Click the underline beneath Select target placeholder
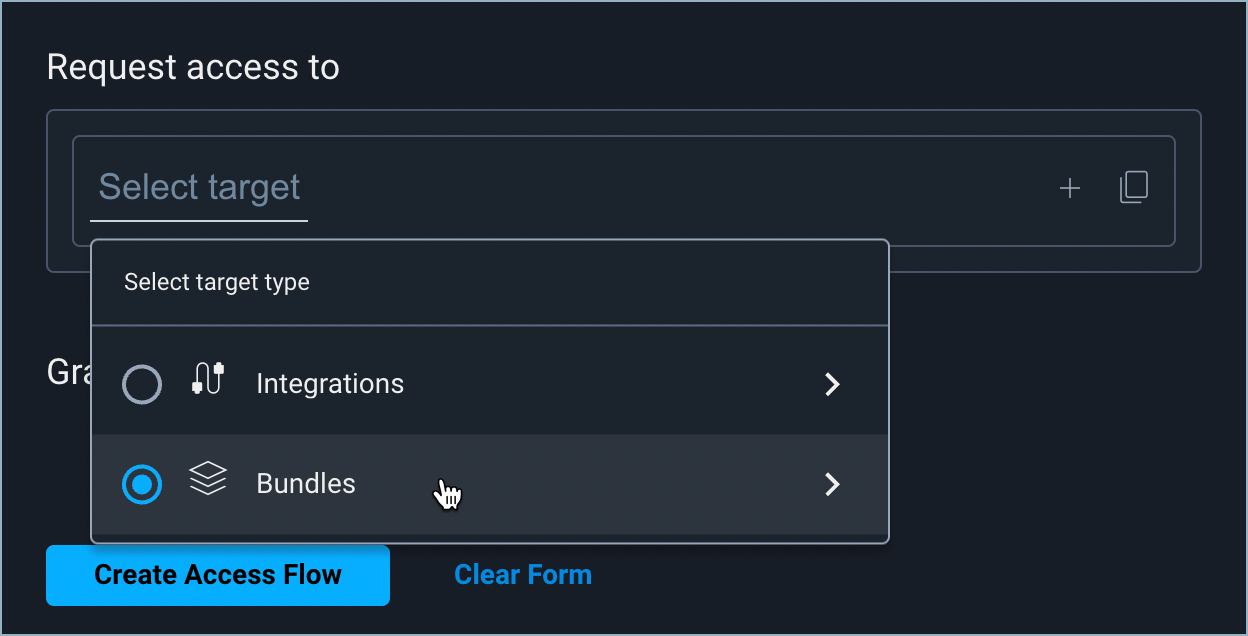Viewport: 1248px width, 636px height. click(199, 219)
